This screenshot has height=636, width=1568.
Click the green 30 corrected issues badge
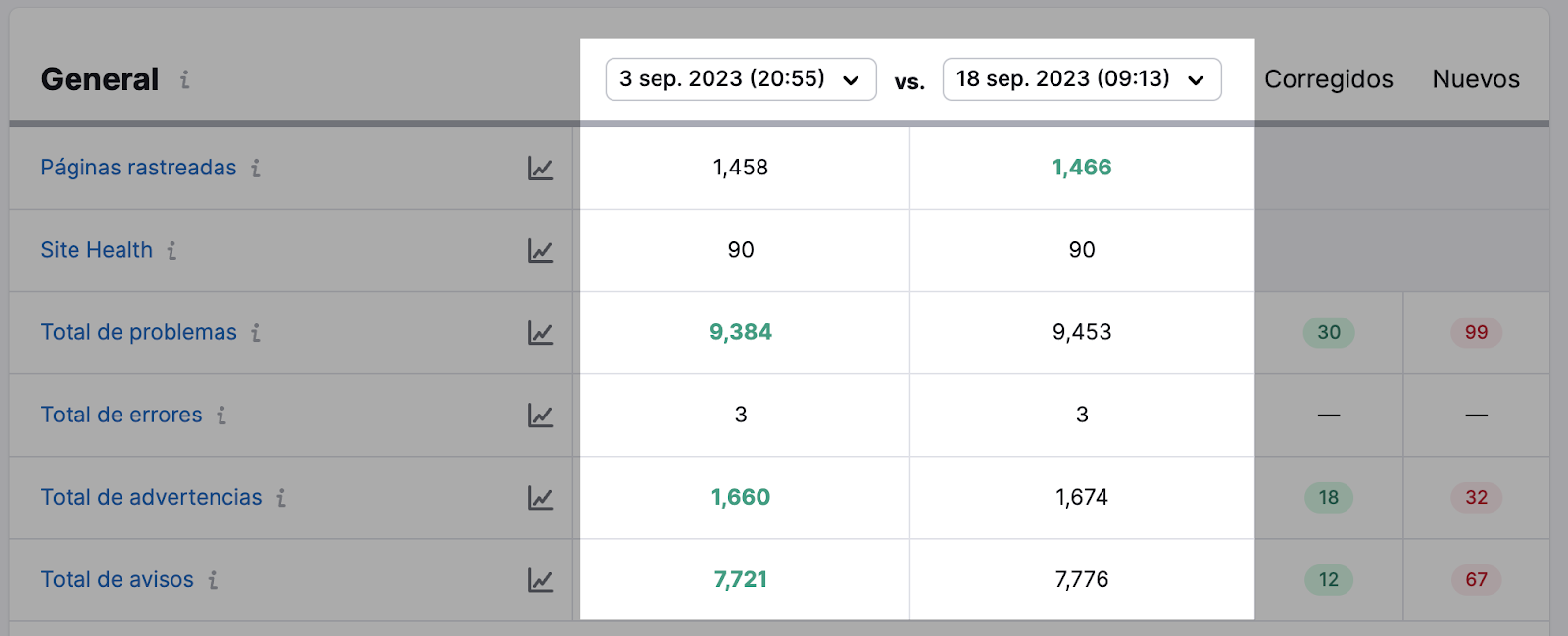[x=1328, y=332]
